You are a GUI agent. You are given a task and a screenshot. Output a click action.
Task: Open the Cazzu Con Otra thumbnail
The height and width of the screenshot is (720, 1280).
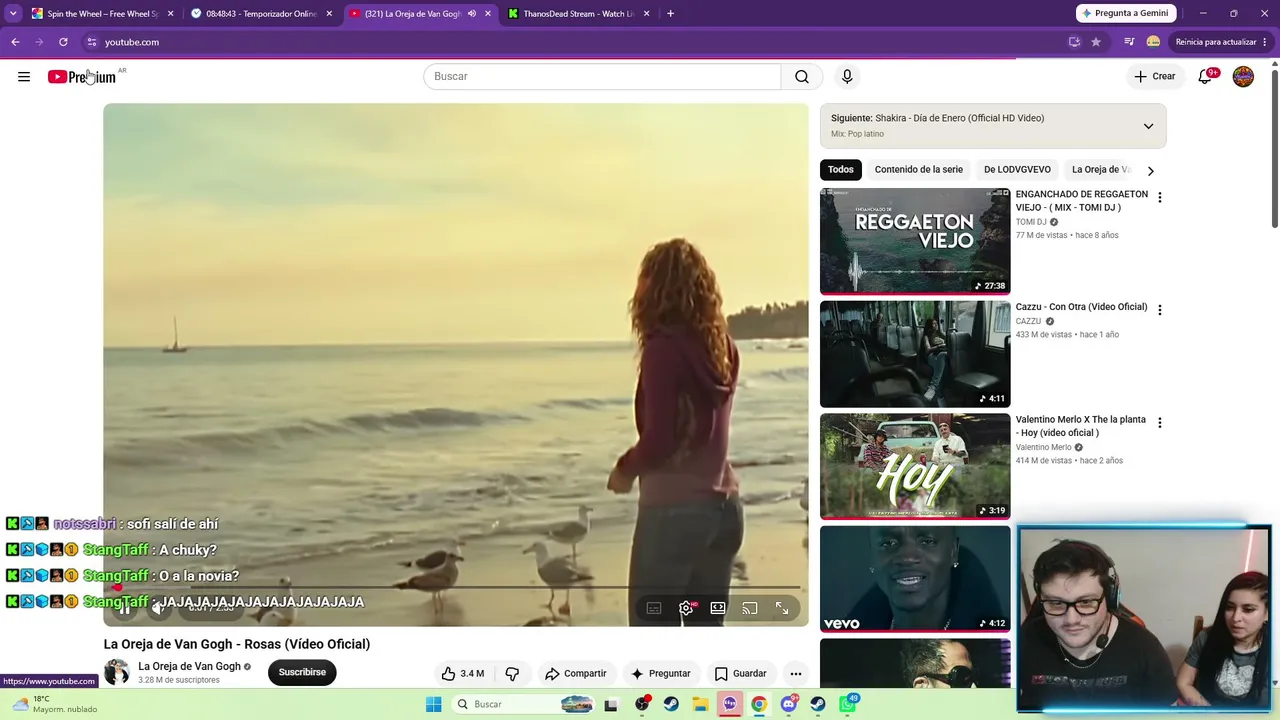pyautogui.click(x=915, y=354)
